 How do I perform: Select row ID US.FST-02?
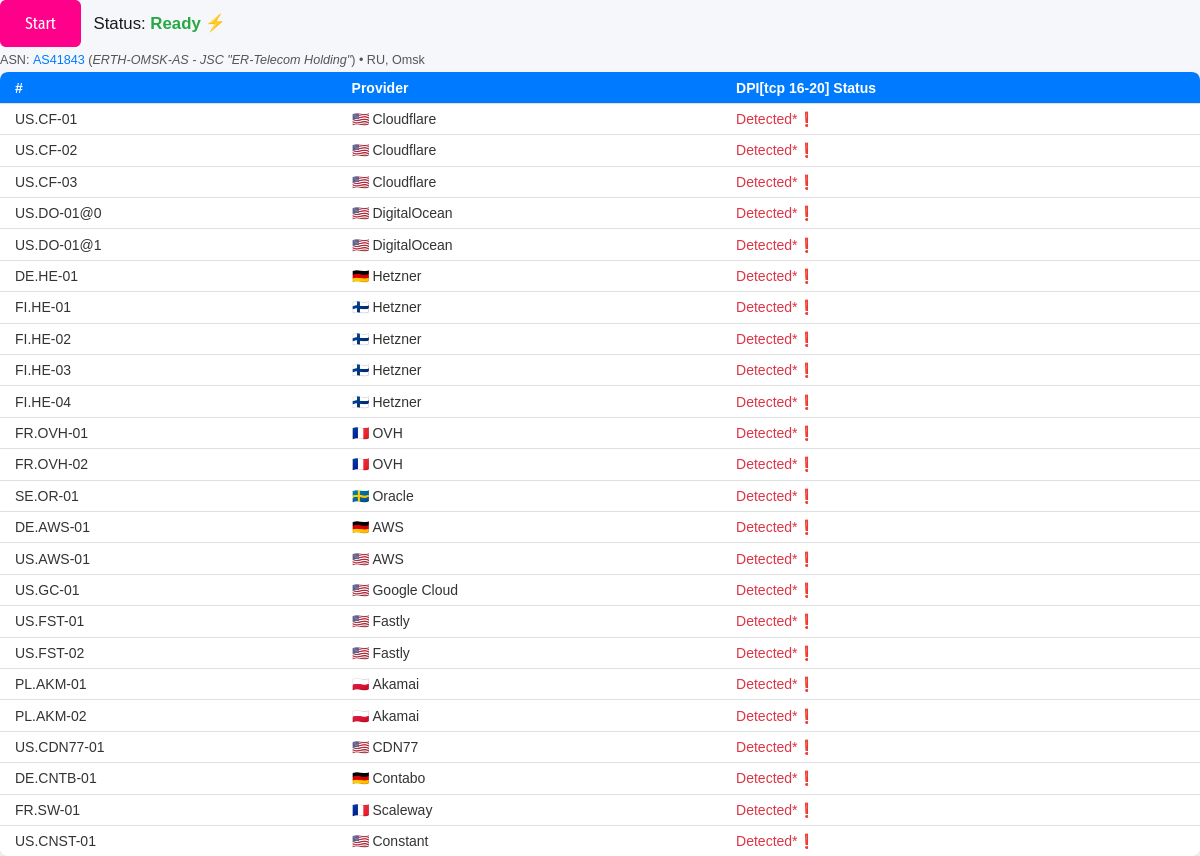tap(50, 653)
